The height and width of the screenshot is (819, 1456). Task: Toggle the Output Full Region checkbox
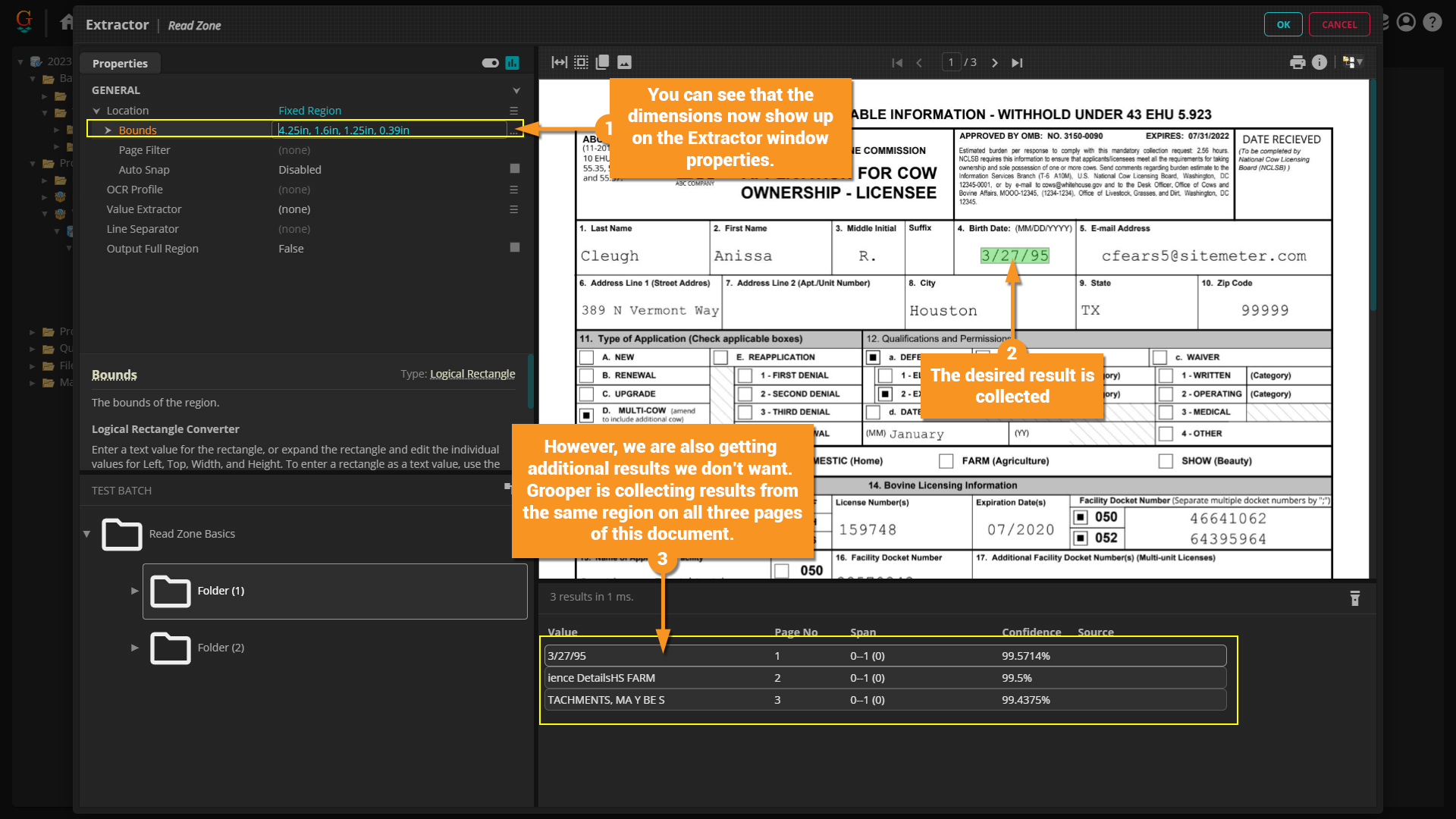pyautogui.click(x=515, y=247)
